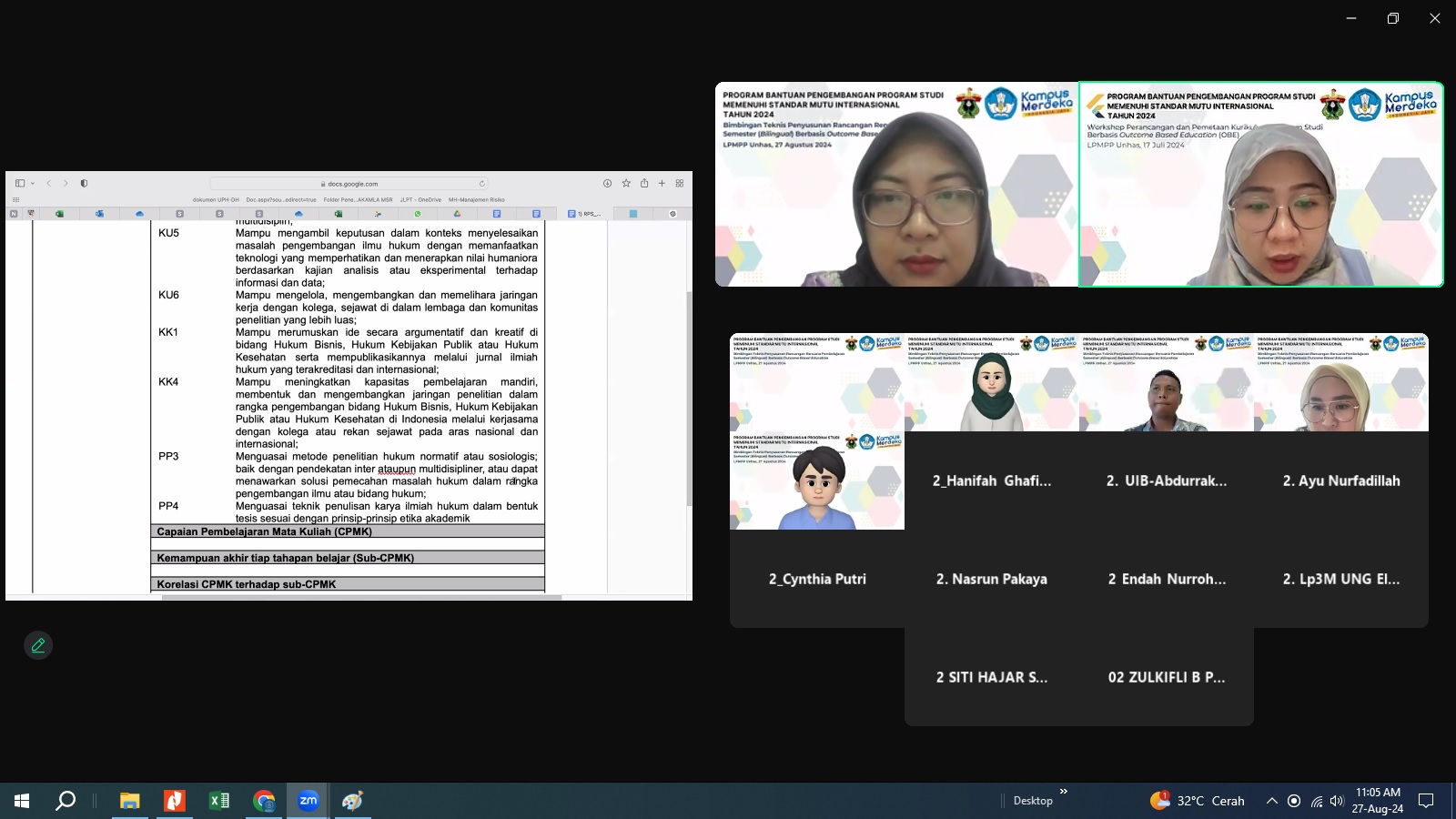Reload the docs.google.com page

tap(482, 184)
